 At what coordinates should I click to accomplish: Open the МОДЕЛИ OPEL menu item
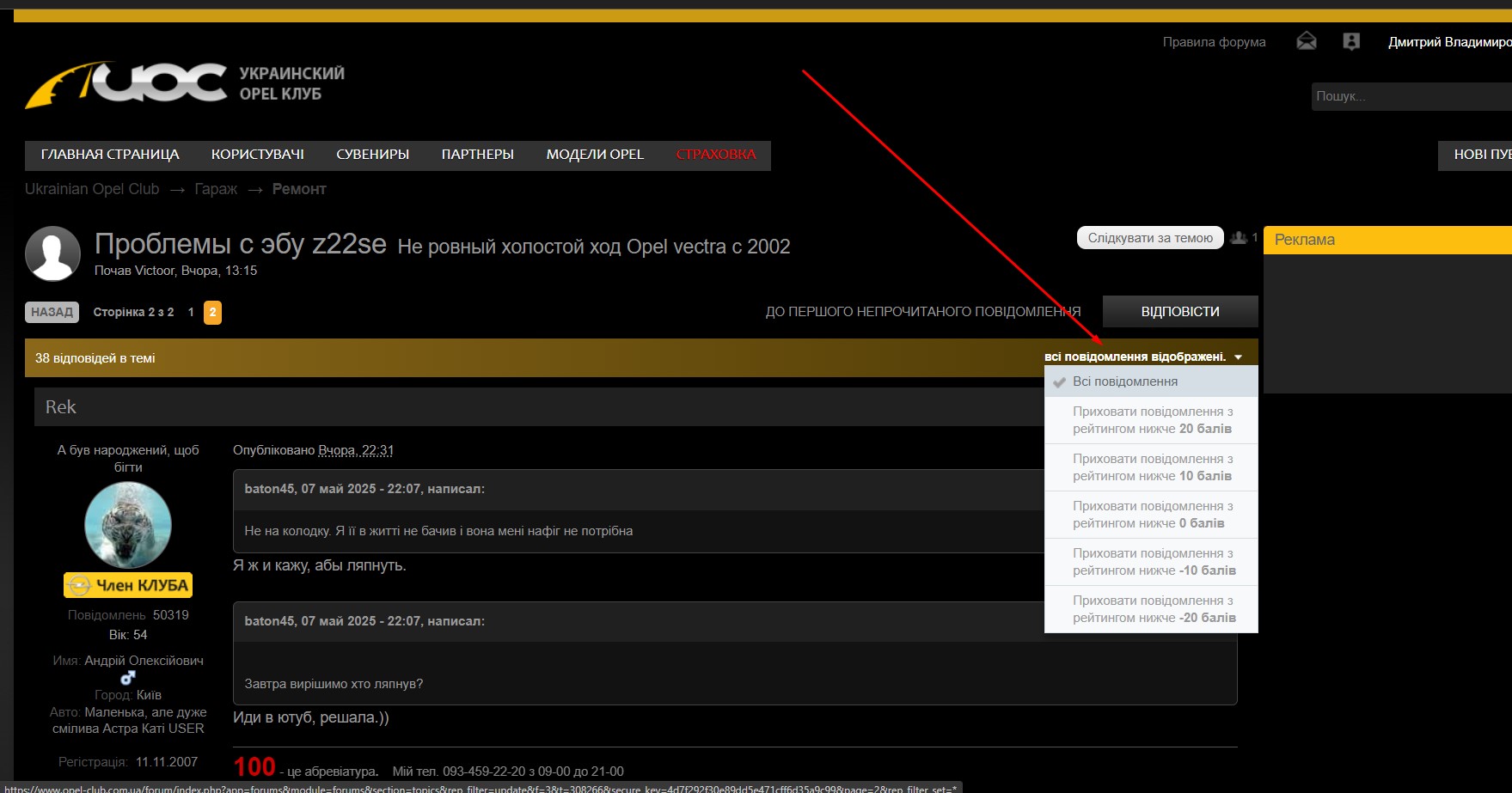[x=595, y=155]
